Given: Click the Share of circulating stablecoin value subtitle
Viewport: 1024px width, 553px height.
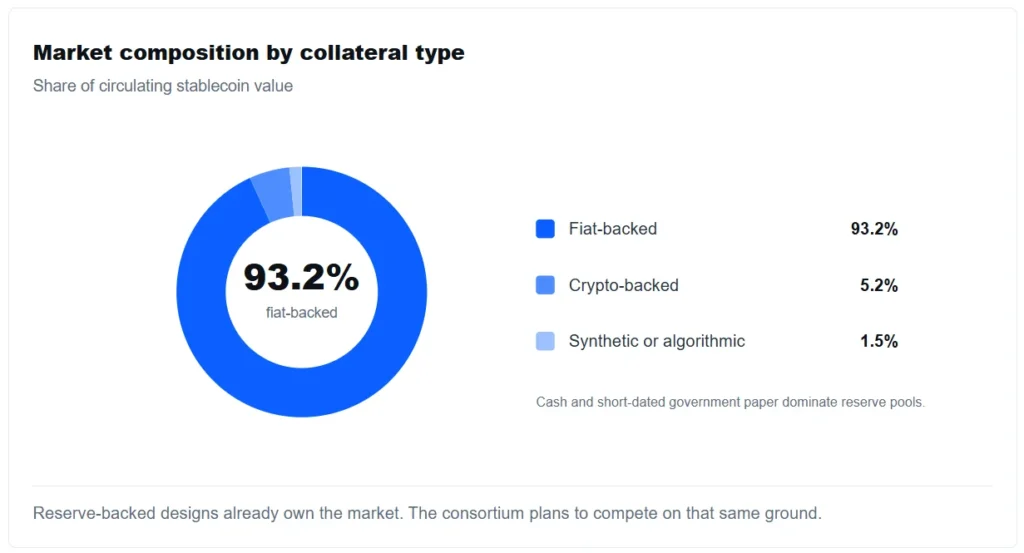Looking at the screenshot, I should pyautogui.click(x=163, y=86).
